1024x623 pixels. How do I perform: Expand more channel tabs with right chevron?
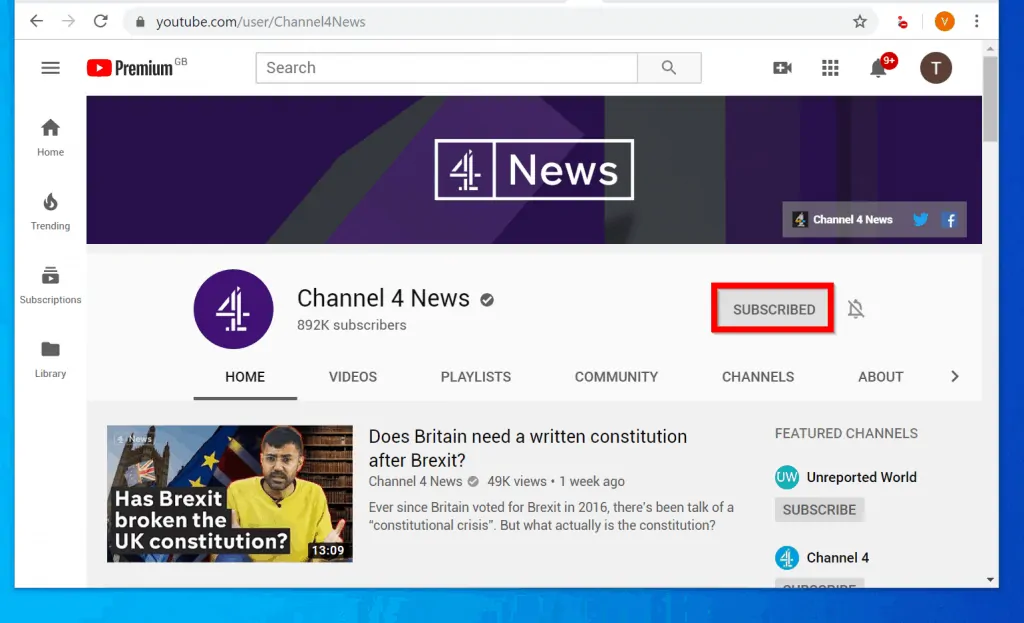pyautogui.click(x=955, y=376)
